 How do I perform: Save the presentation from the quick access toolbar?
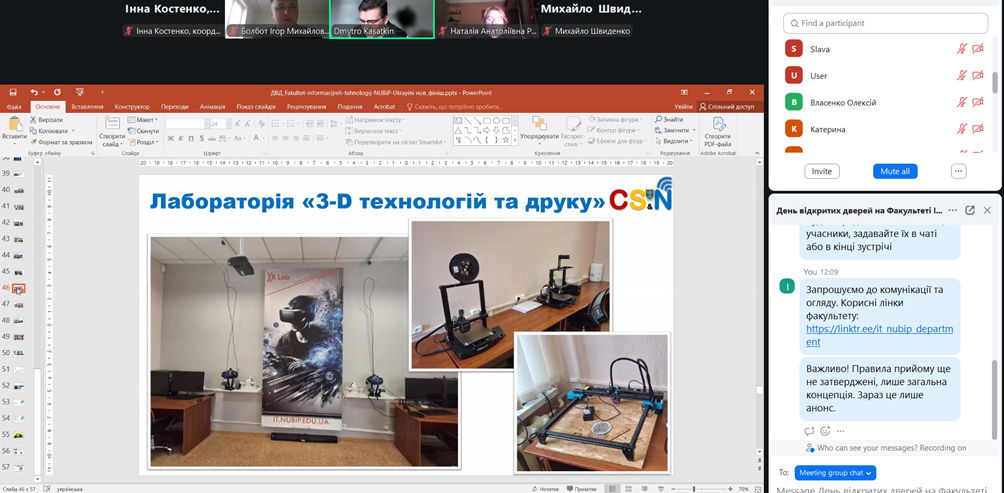pos(13,92)
